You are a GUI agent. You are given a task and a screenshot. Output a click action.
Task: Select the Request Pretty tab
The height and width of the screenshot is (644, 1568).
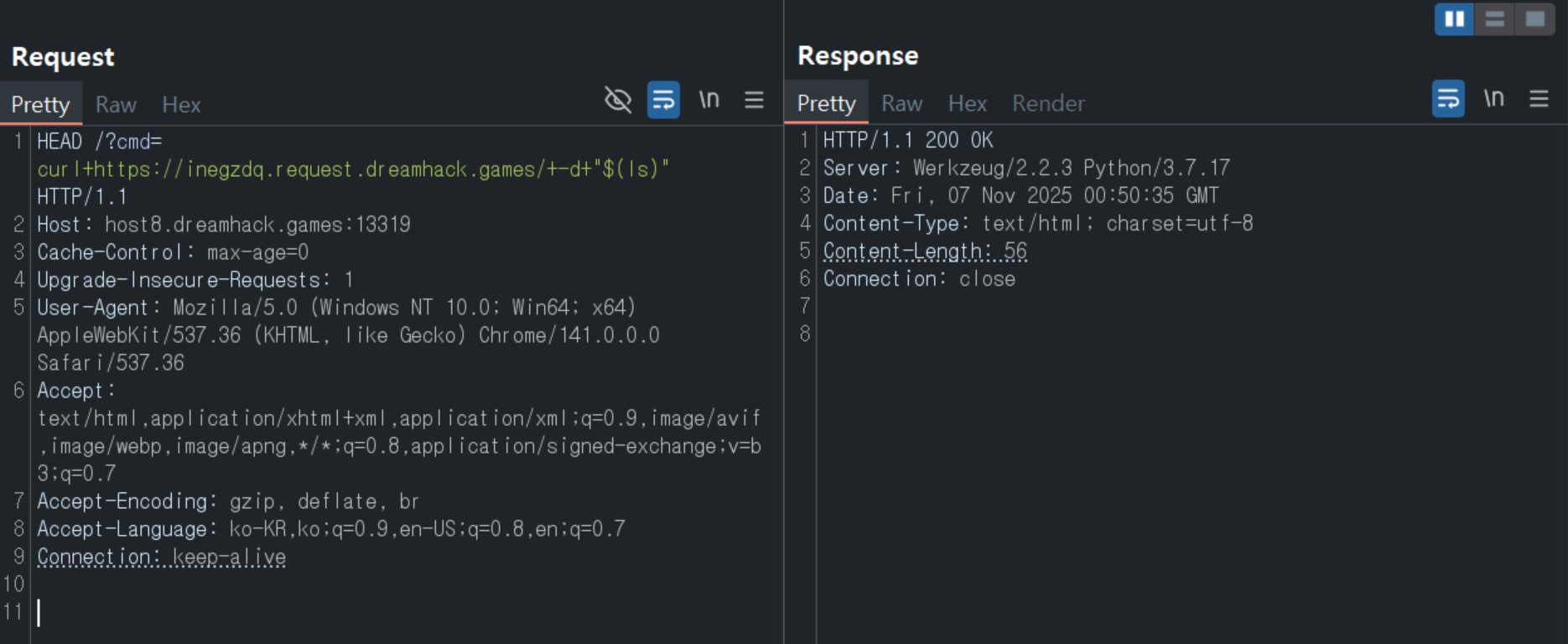point(40,105)
